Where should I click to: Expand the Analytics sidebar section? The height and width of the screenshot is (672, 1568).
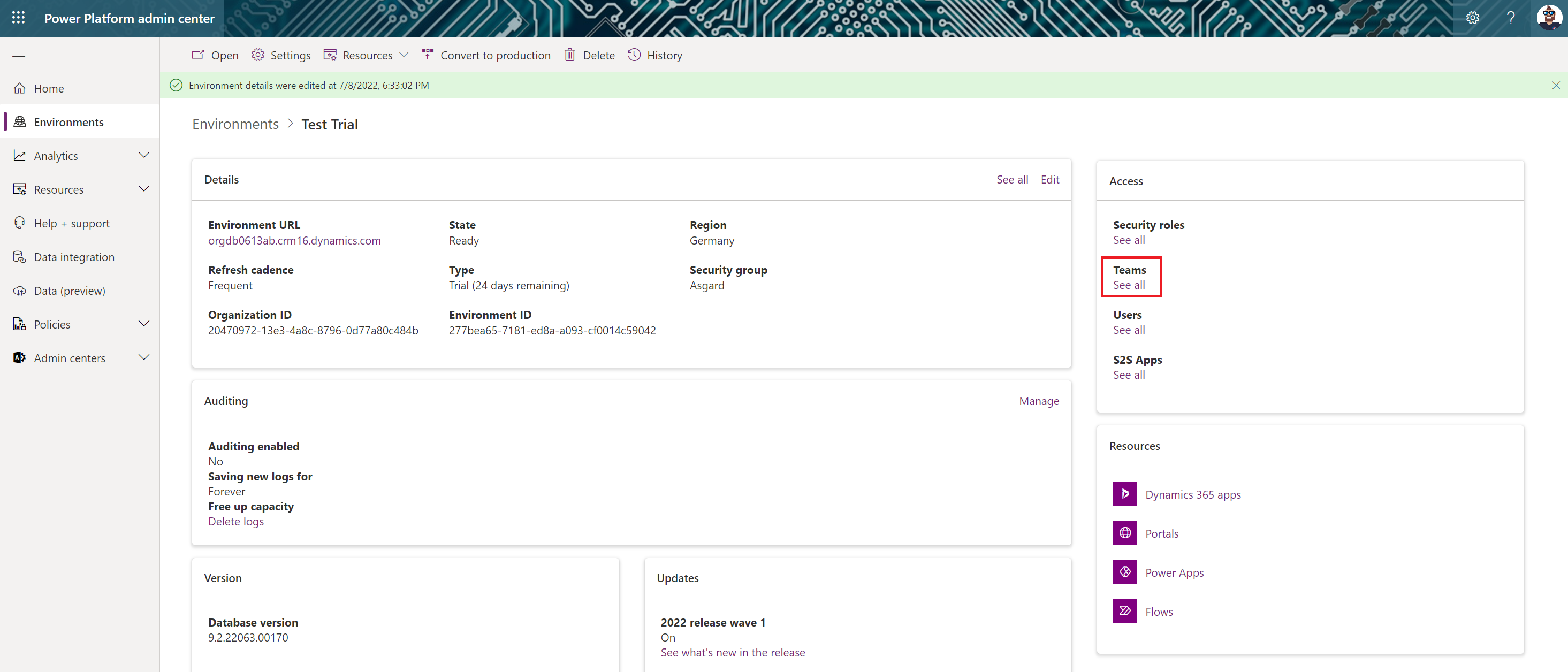[144, 155]
